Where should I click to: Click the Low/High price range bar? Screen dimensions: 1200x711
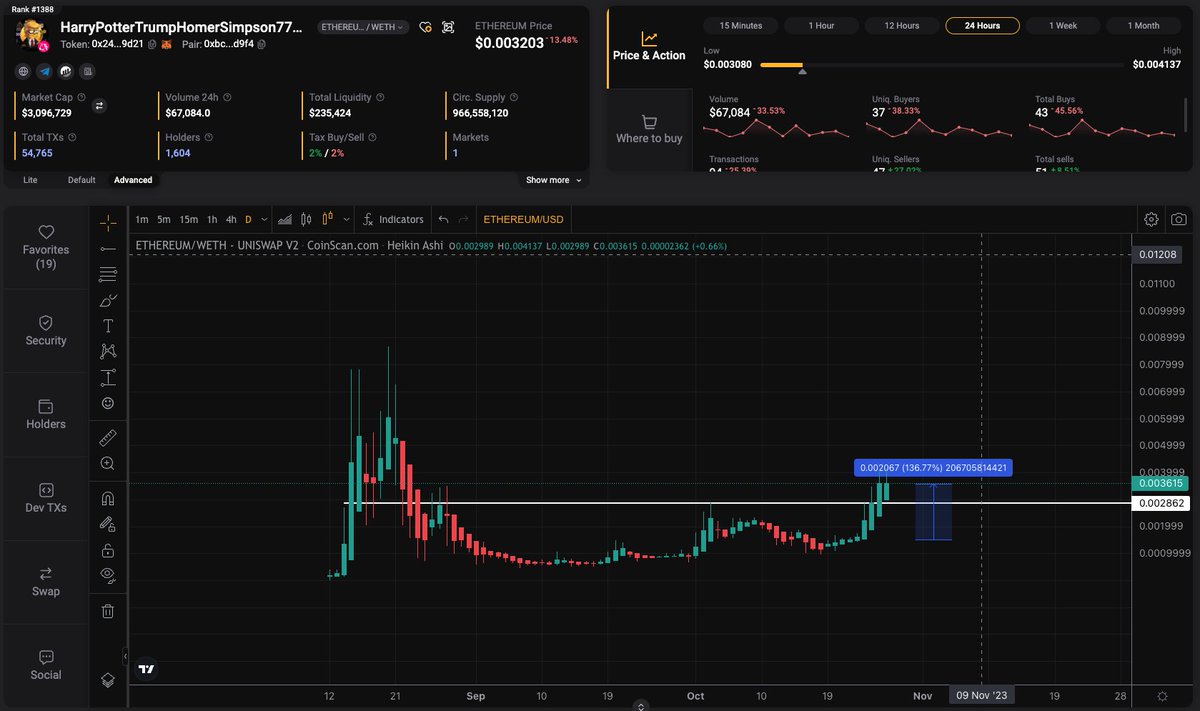942,65
